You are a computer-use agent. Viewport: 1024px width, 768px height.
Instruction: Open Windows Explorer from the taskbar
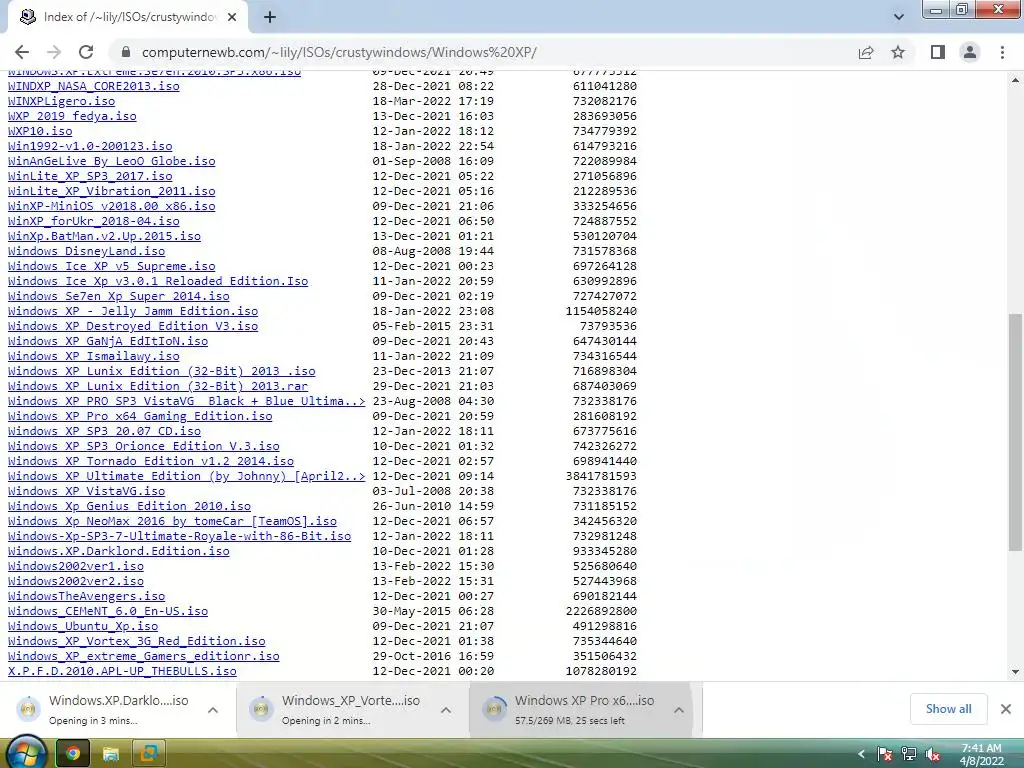(111, 754)
